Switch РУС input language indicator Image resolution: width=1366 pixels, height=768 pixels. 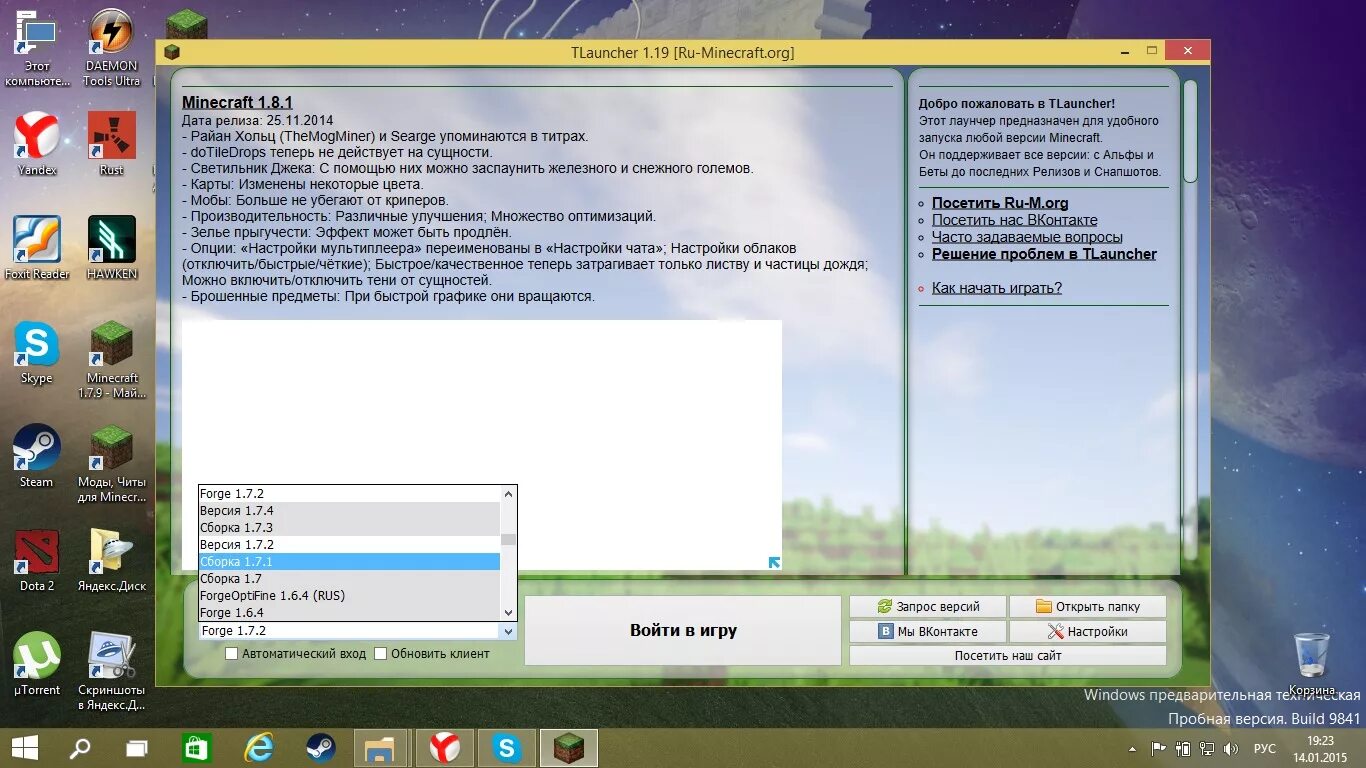pyautogui.click(x=1264, y=748)
